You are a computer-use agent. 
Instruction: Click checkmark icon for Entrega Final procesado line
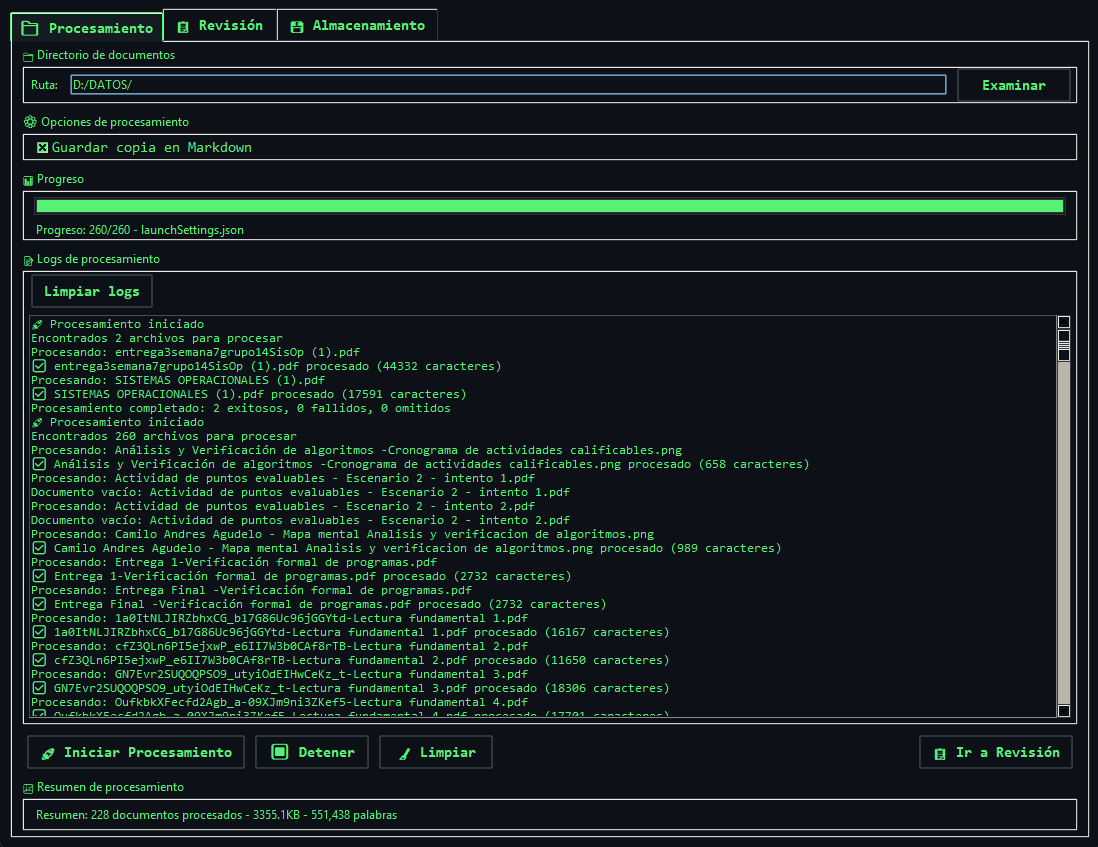39,604
